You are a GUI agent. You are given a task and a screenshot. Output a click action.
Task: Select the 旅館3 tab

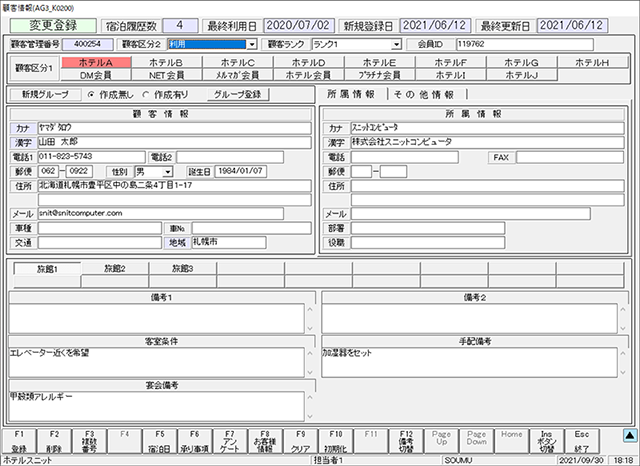(183, 269)
